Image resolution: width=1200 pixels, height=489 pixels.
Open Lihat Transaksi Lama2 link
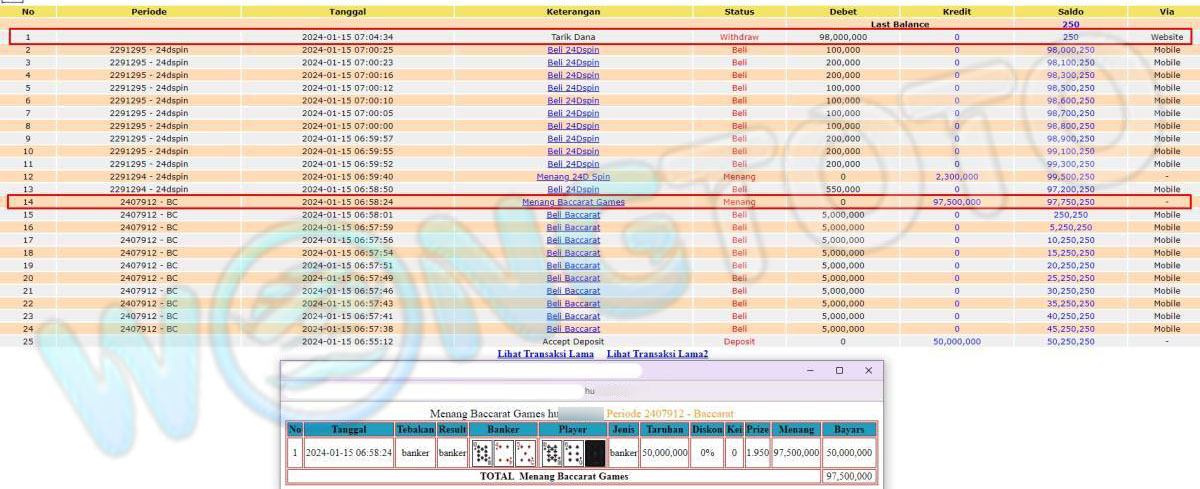click(657, 354)
